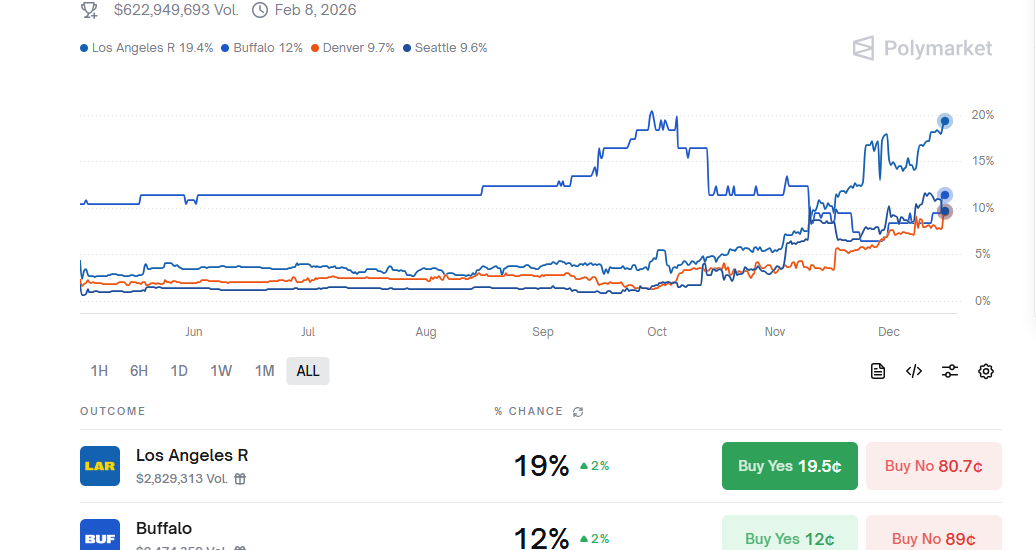The image size is (1036, 550).
Task: Select the ALL time range
Action: point(308,371)
